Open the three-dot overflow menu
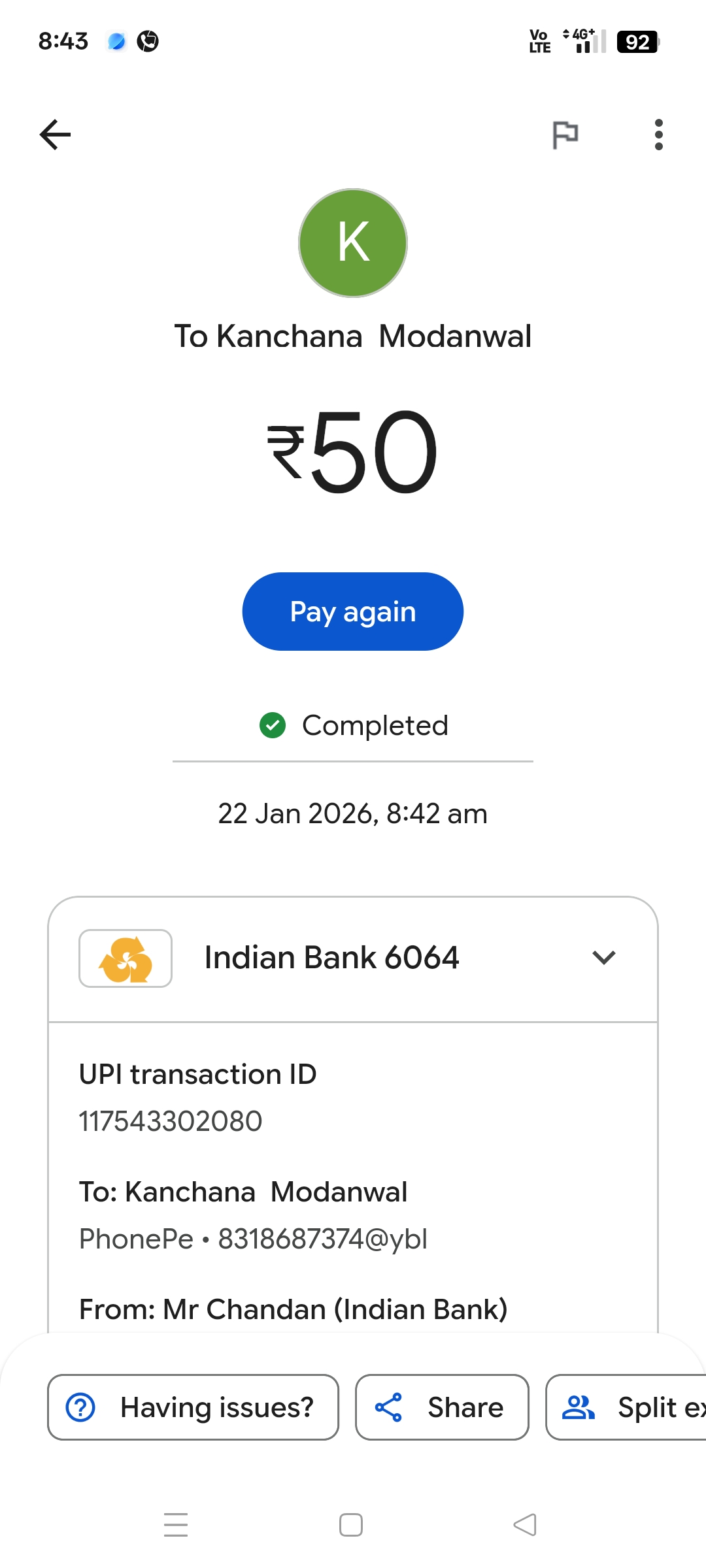 pyautogui.click(x=658, y=135)
